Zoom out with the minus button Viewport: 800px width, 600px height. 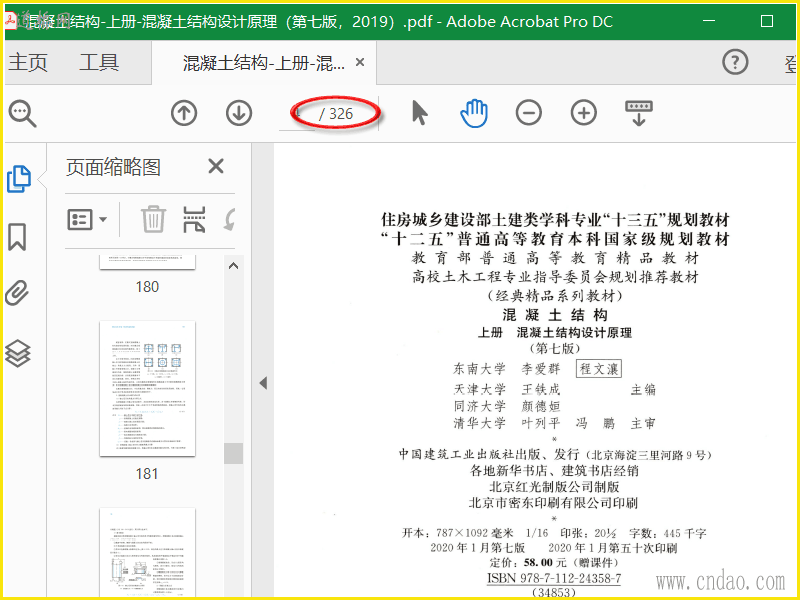529,113
